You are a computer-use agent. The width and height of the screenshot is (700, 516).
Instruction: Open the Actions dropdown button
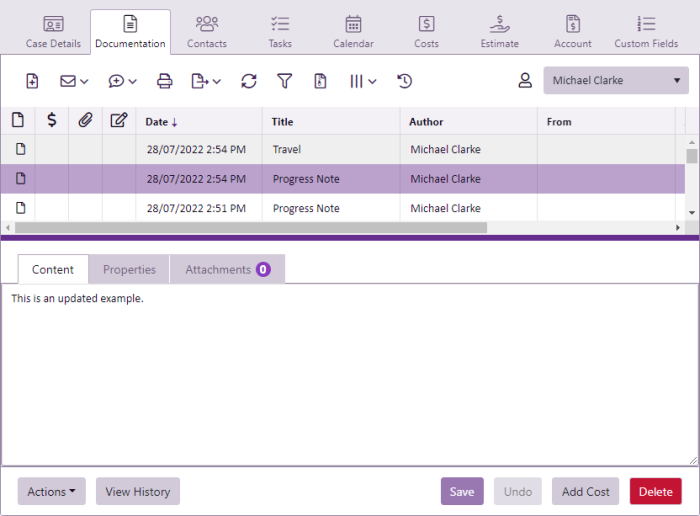[x=51, y=491]
